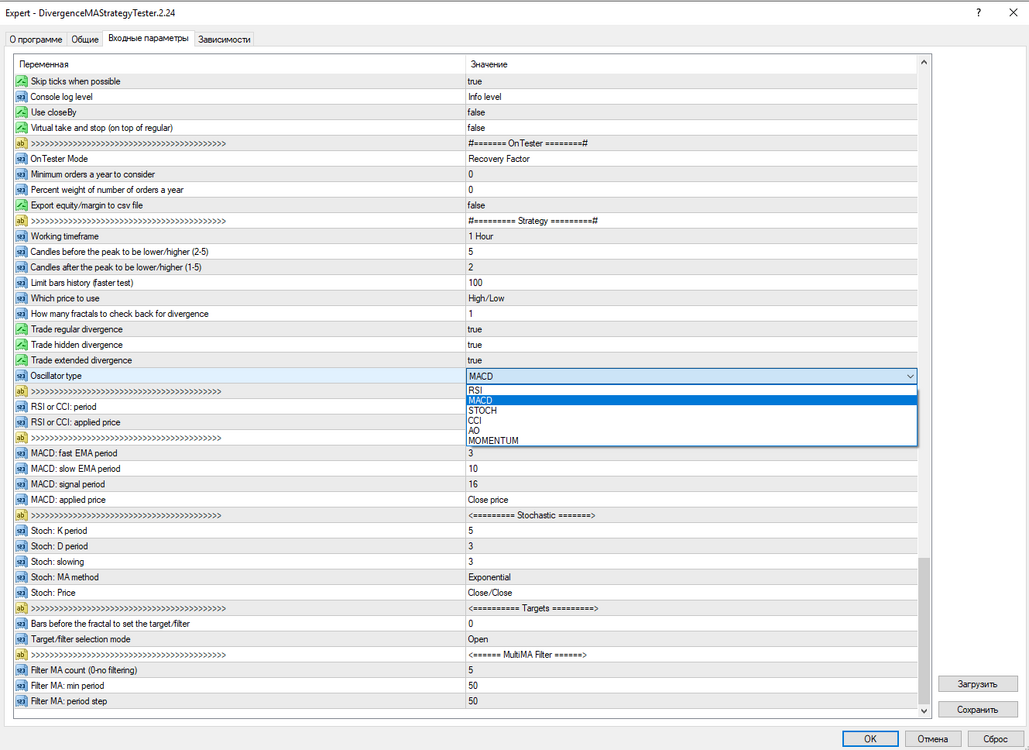
Task: Click the icon beside Which price to use
Action: coord(22,299)
